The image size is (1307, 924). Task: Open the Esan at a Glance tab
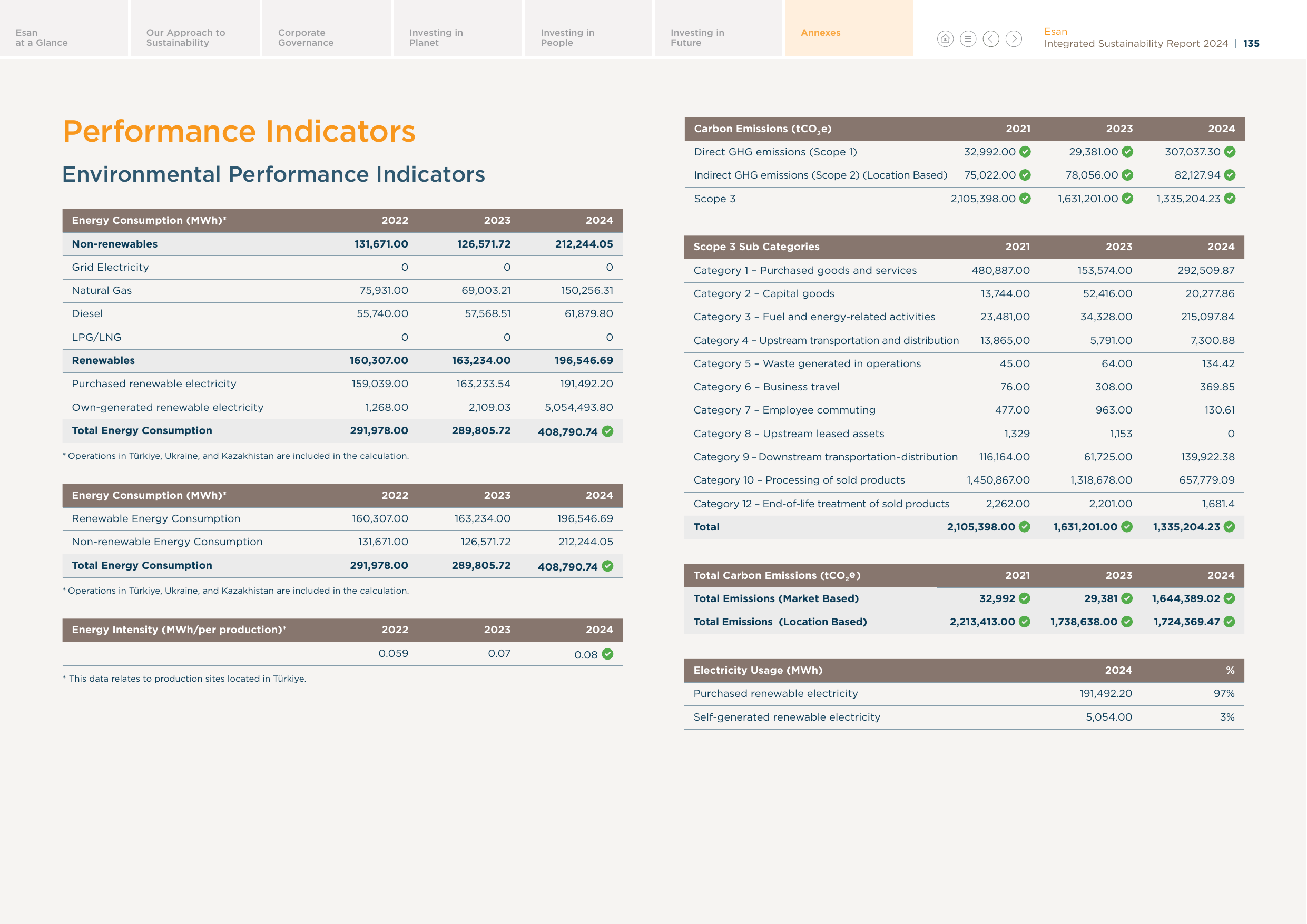point(64,28)
